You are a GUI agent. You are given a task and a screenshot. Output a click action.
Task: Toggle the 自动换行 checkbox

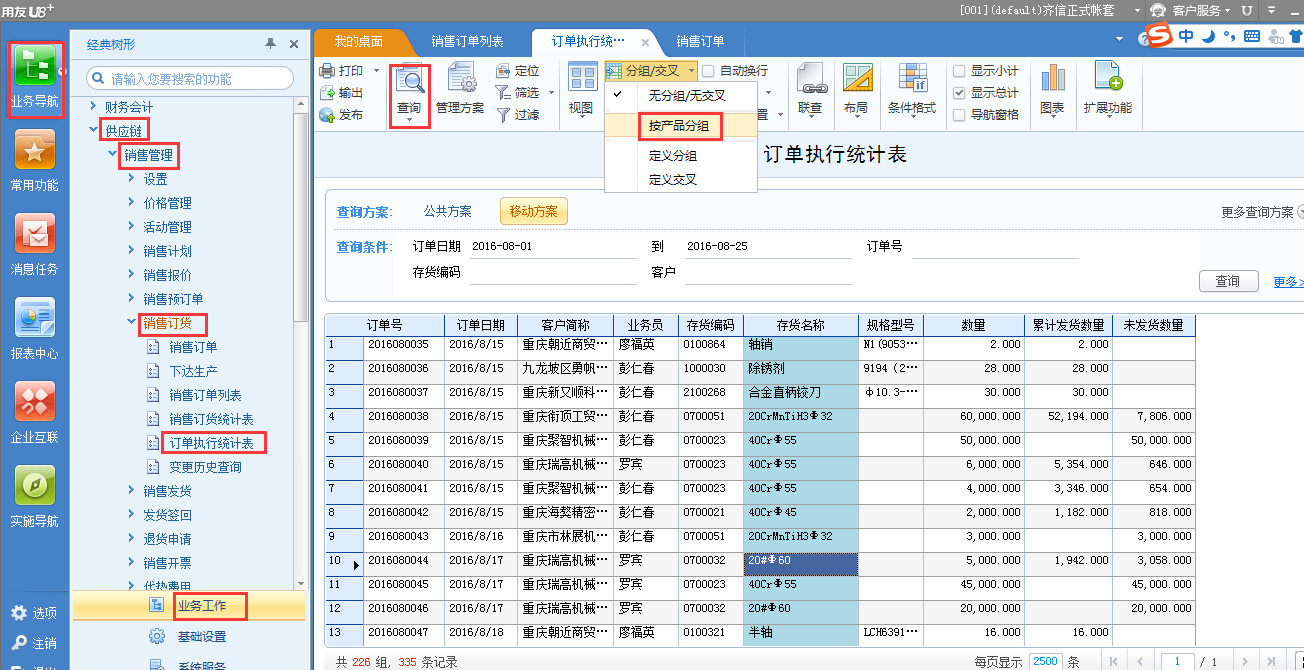point(708,71)
